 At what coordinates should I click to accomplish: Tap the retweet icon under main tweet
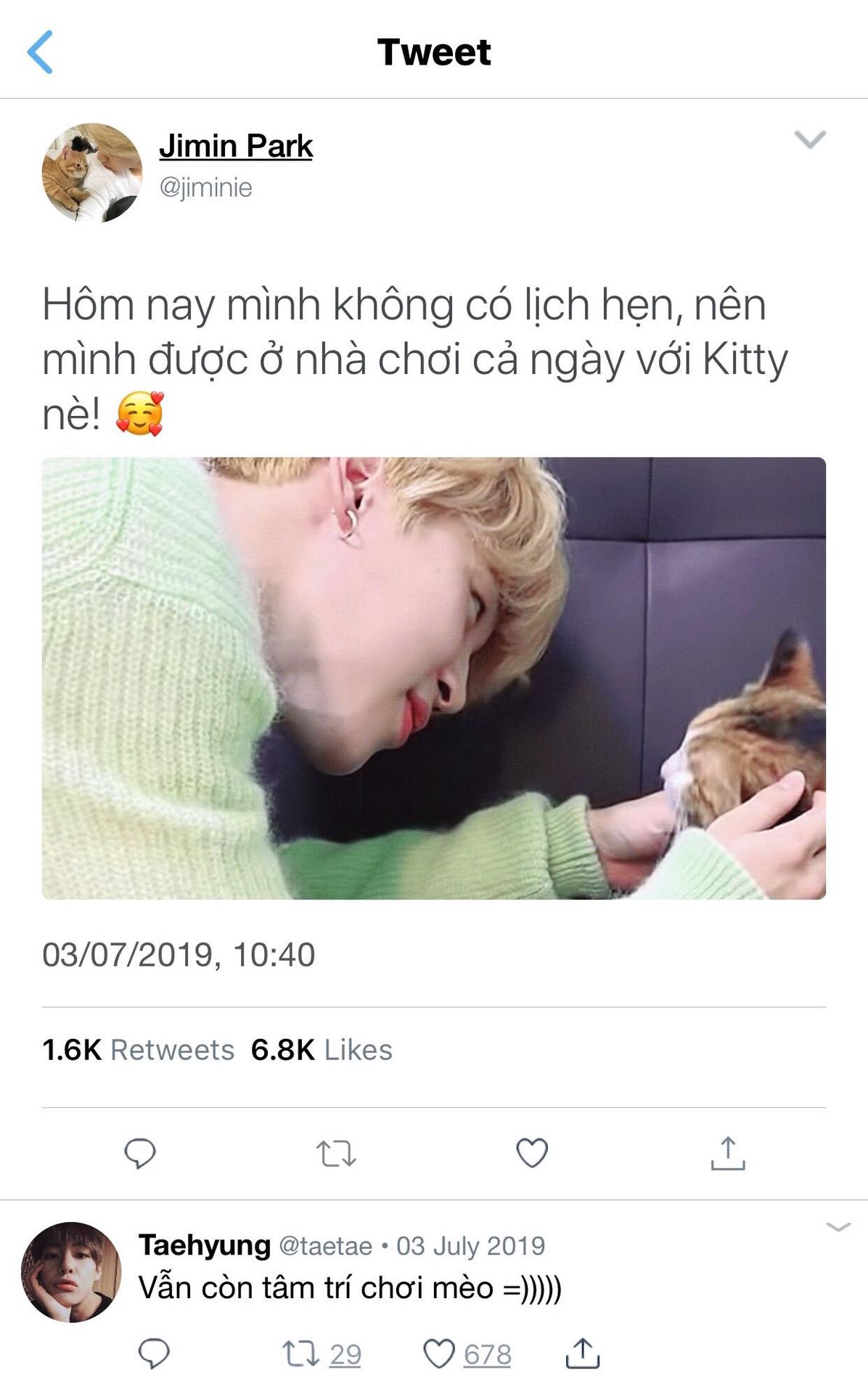(x=336, y=1153)
